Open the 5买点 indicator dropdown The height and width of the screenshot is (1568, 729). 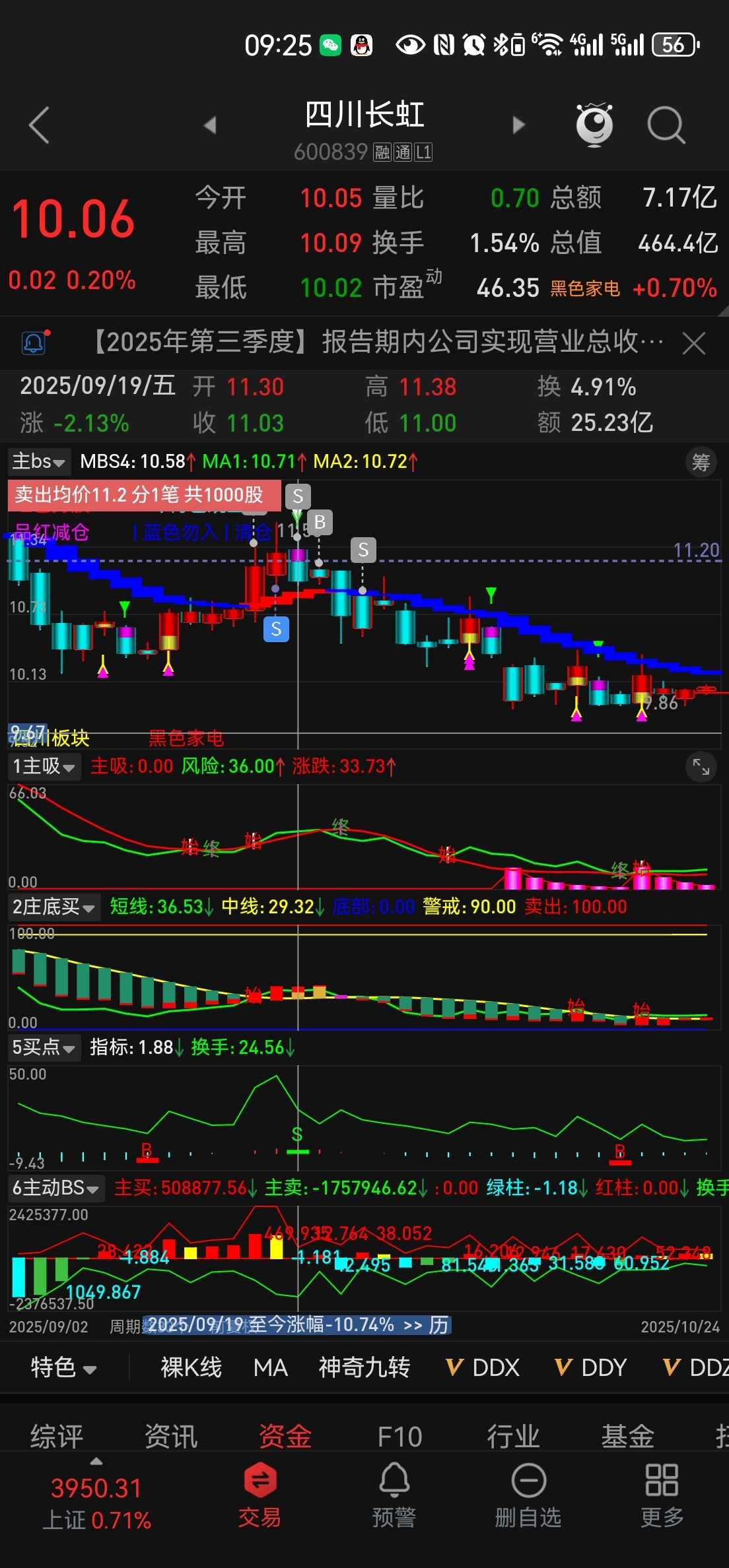(x=44, y=1047)
